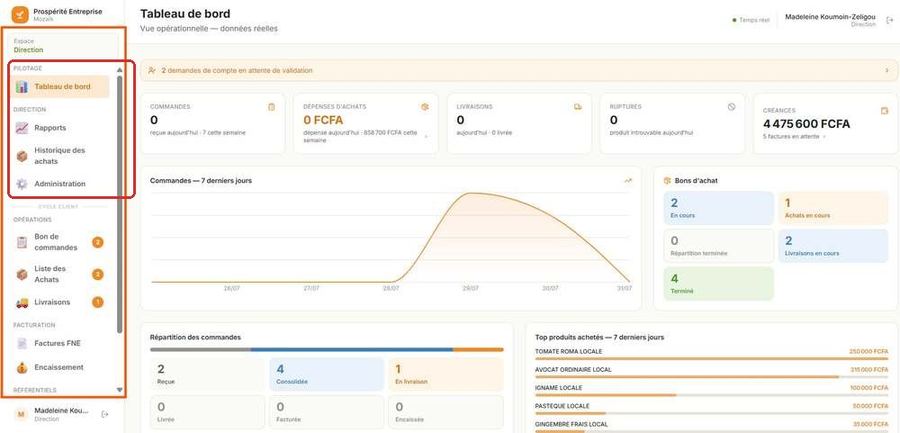Click the sidebar scroll down arrow
This screenshot has width=900, height=433.
point(119,390)
